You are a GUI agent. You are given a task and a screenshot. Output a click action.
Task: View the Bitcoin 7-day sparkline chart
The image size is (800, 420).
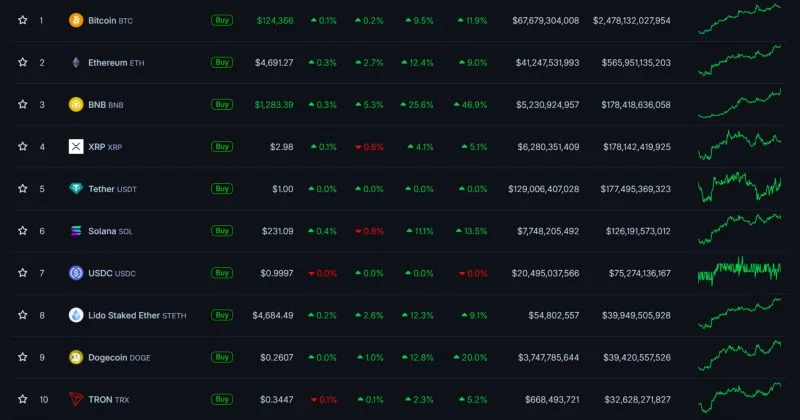point(739,19)
